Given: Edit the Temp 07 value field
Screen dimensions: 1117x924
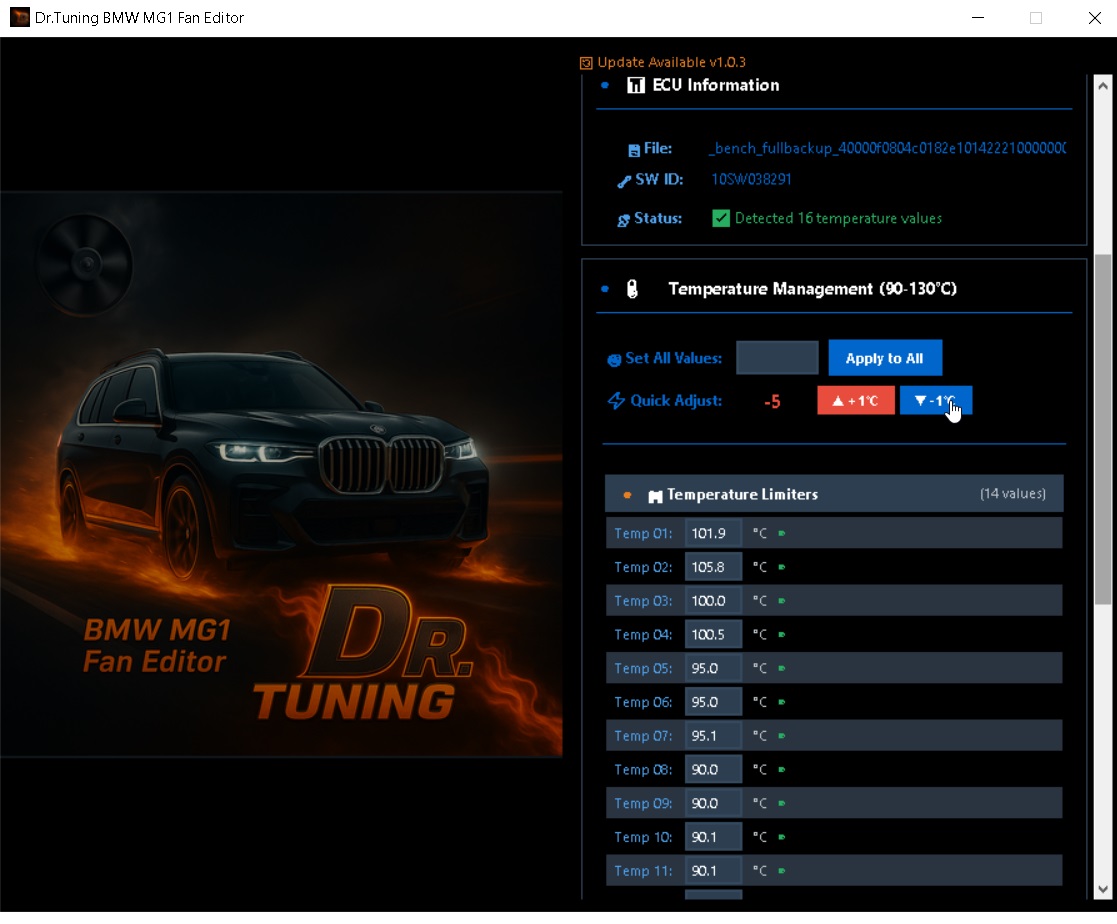Looking at the screenshot, I should click(713, 736).
